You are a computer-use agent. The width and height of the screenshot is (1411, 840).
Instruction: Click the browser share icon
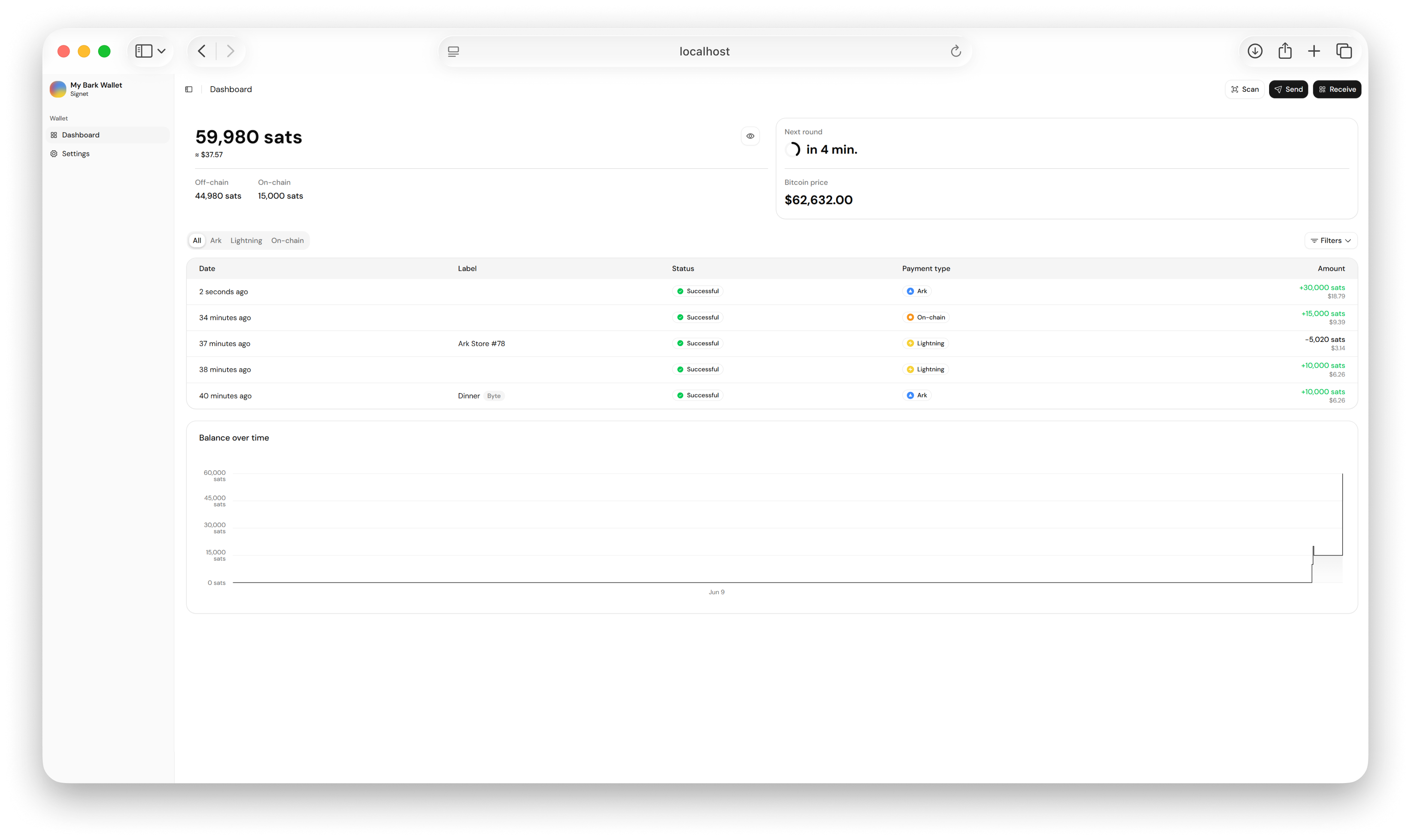point(1285,51)
